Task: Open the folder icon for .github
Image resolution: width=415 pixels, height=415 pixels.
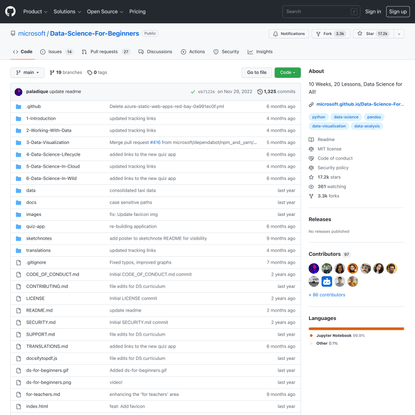Action: point(18,106)
